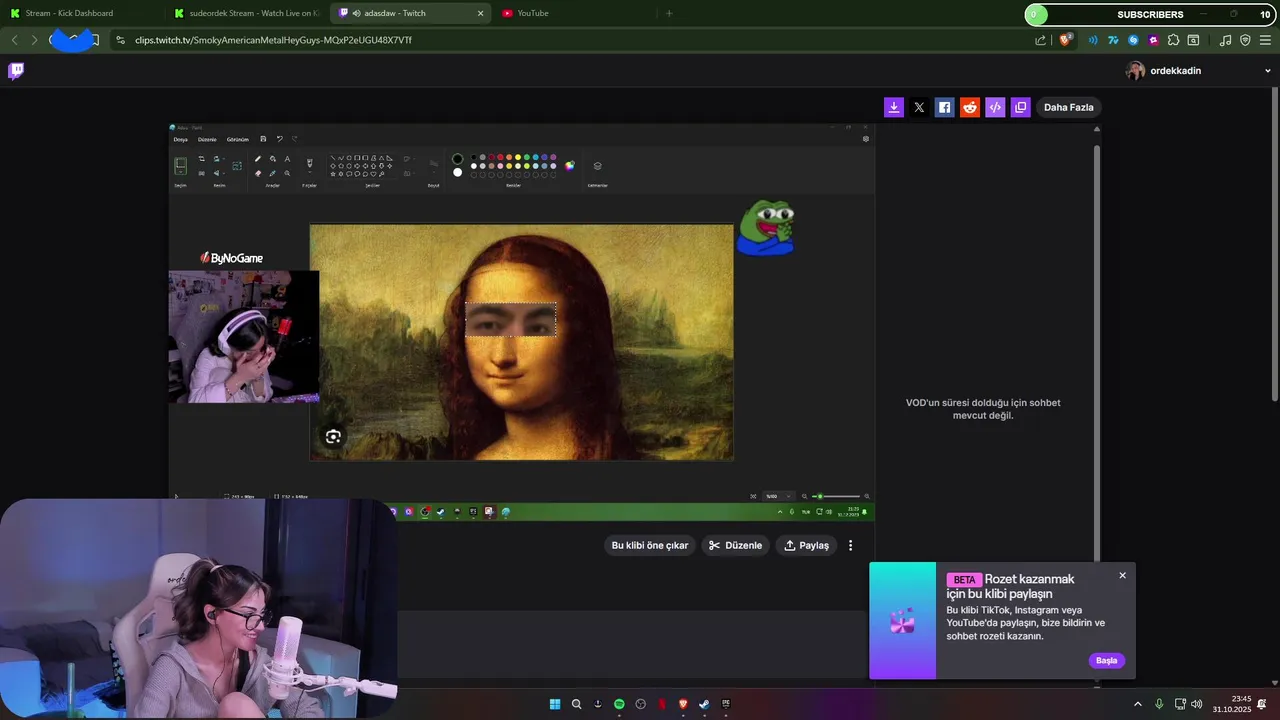Go back in browser history
Image resolution: width=1280 pixels, height=720 pixels.
tap(14, 40)
